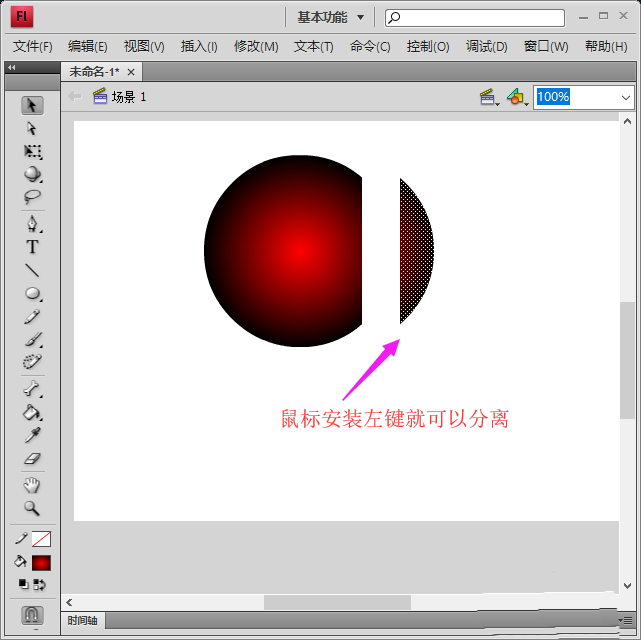Collapse the tools panel double-arrow

click(12, 67)
